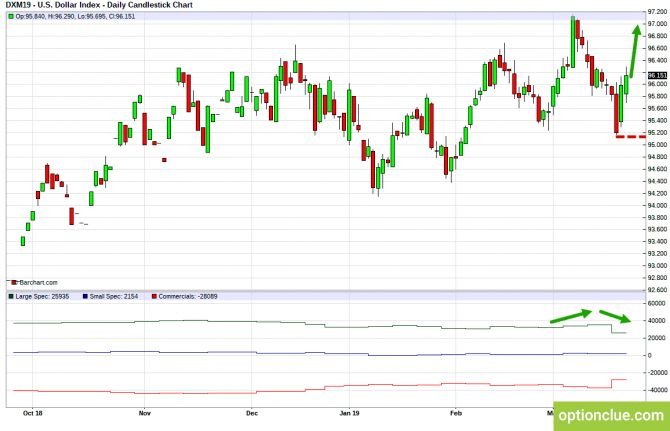The image size is (670, 431).
Task: Click the Commercials: -28089 label
Action: tap(188, 296)
